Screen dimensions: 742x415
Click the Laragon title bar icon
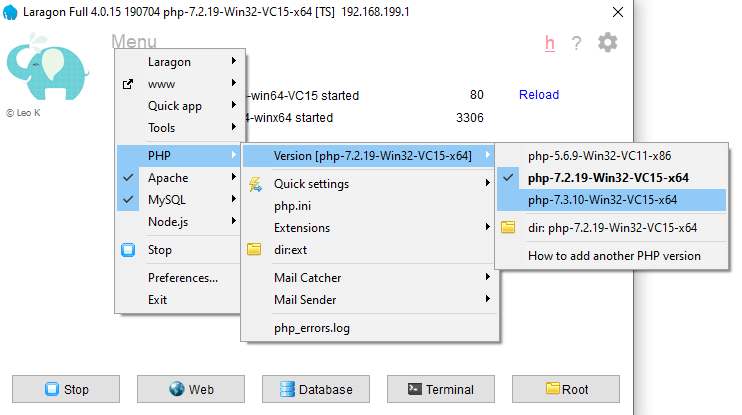[10, 12]
